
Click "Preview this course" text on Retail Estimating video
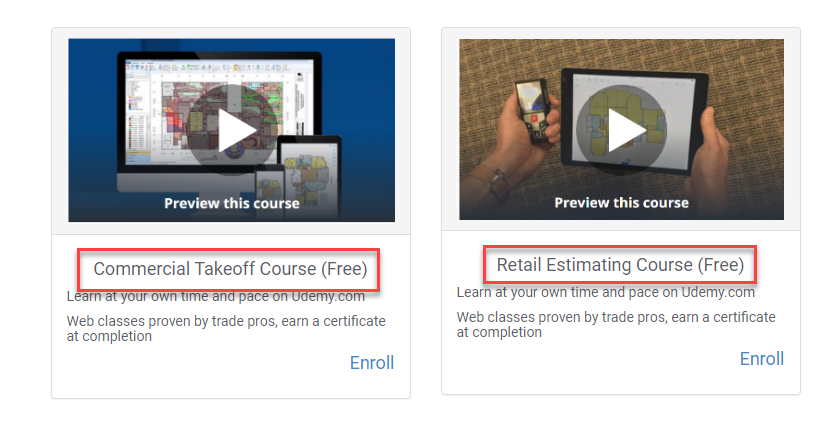pos(622,203)
